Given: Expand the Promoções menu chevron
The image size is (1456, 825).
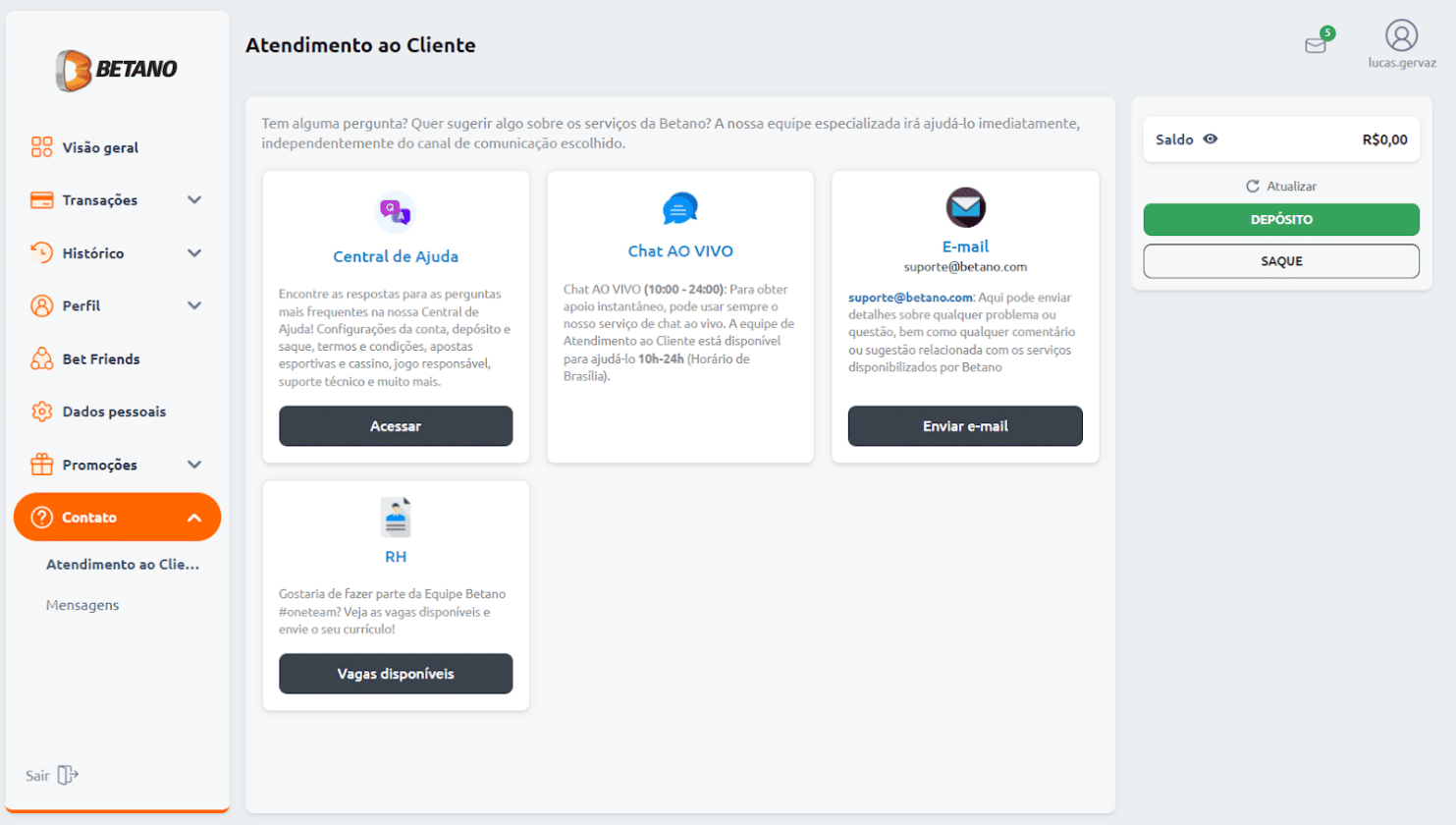Looking at the screenshot, I should tap(194, 465).
